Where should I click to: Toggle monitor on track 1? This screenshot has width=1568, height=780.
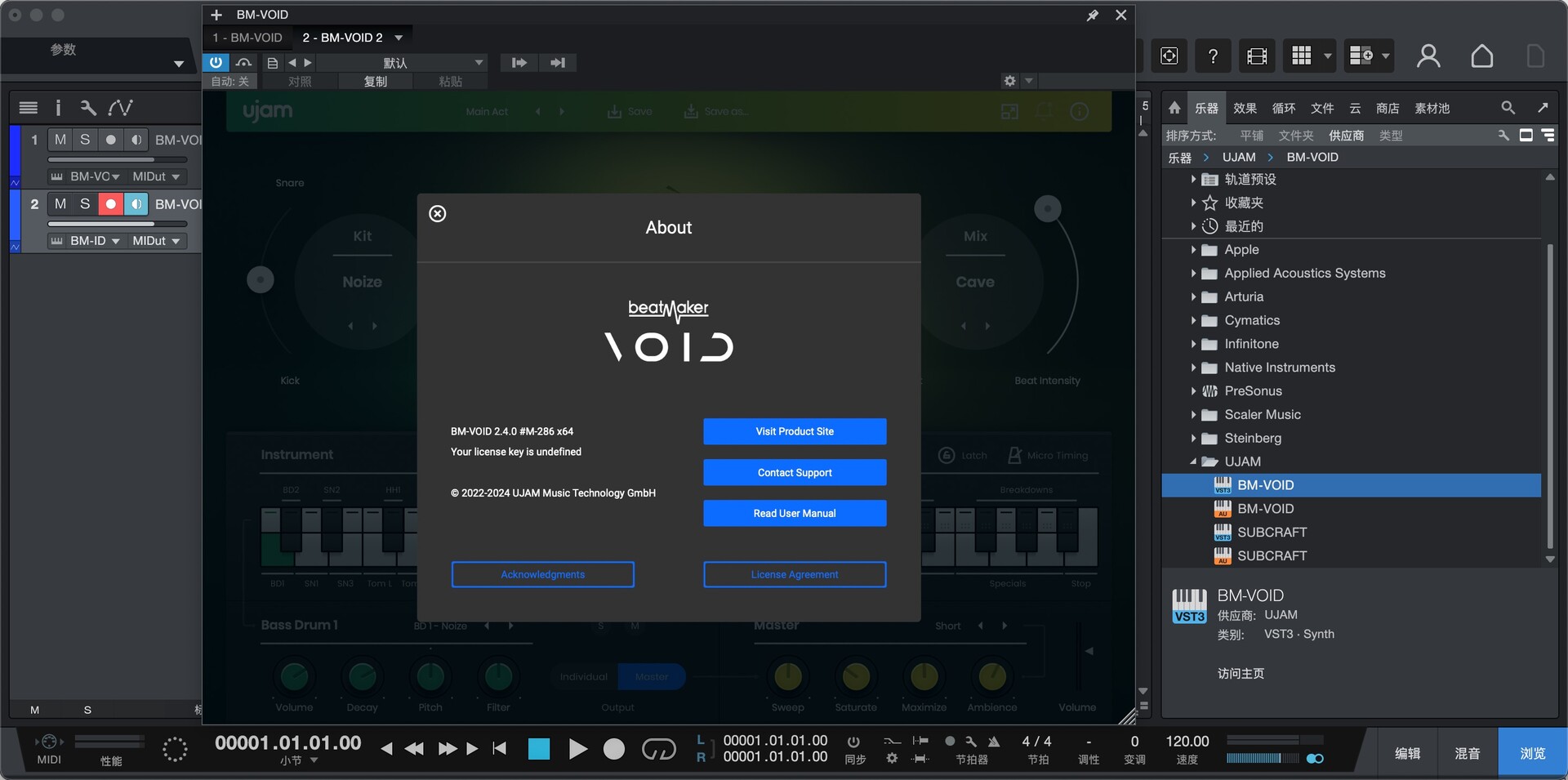click(136, 140)
